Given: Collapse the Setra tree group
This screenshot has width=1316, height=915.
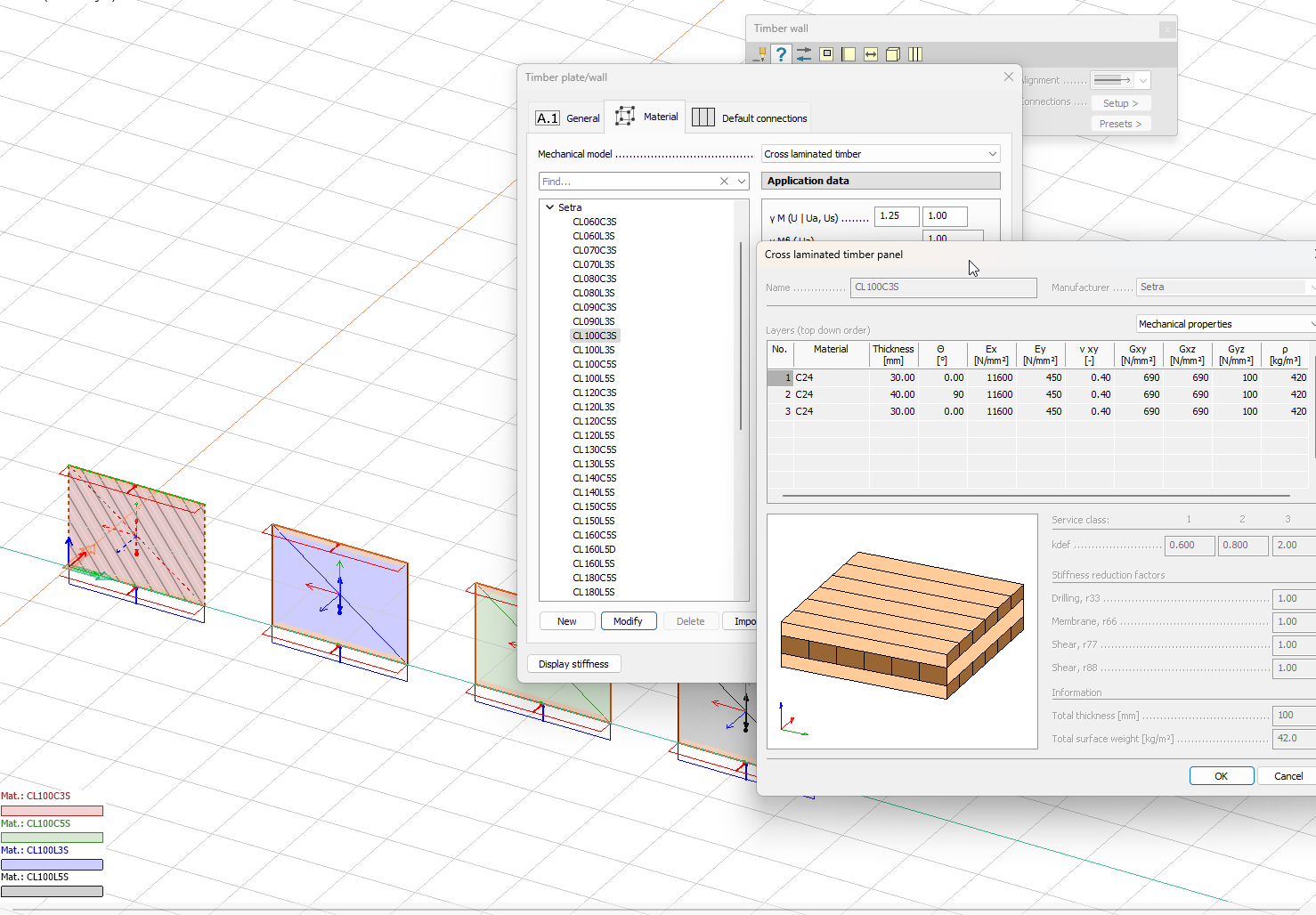Looking at the screenshot, I should point(549,207).
